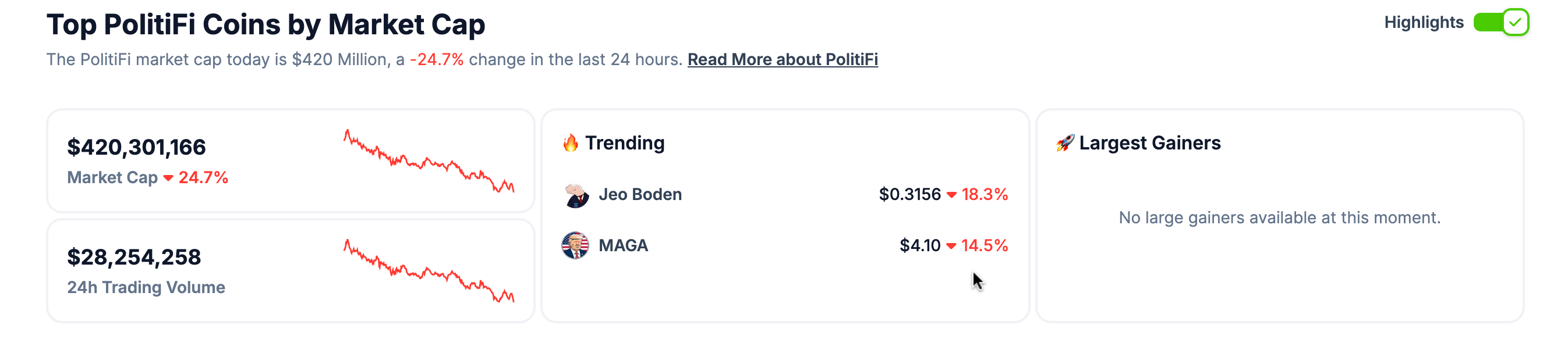Click the Trending section heading
1568x346 pixels.
pyautogui.click(x=625, y=143)
